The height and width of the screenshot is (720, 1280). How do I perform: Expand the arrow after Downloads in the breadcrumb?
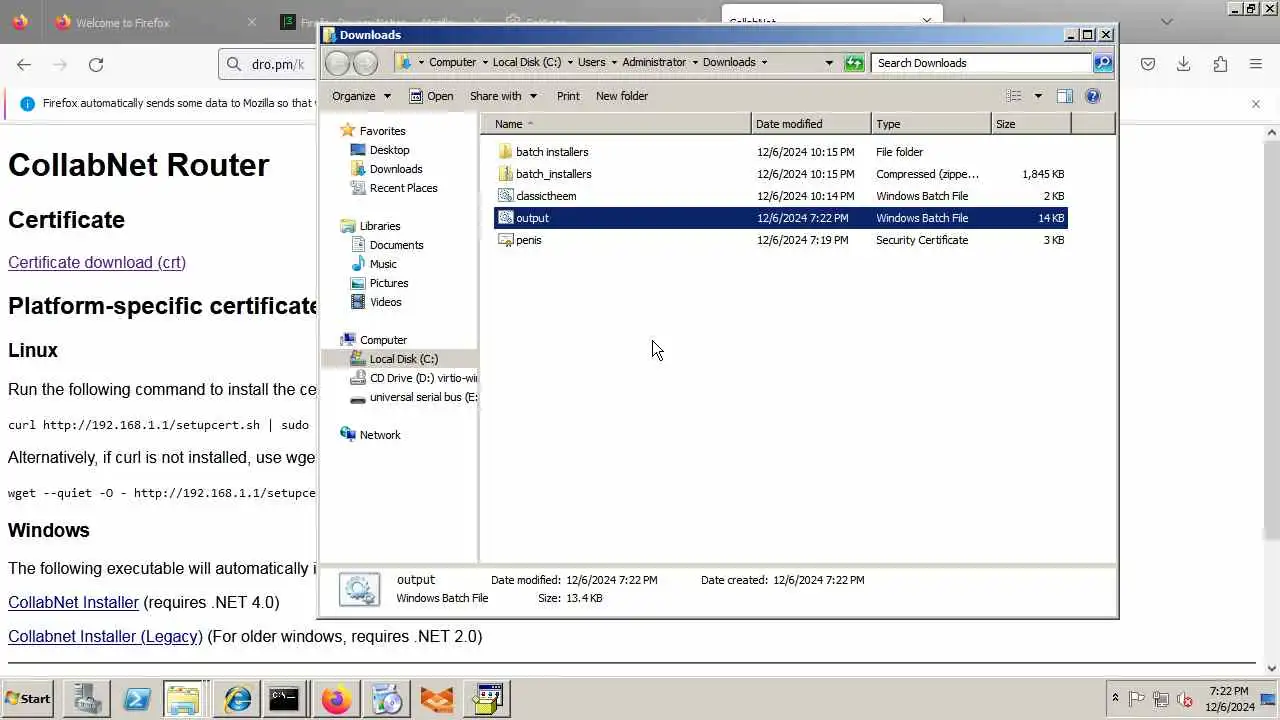tap(765, 62)
